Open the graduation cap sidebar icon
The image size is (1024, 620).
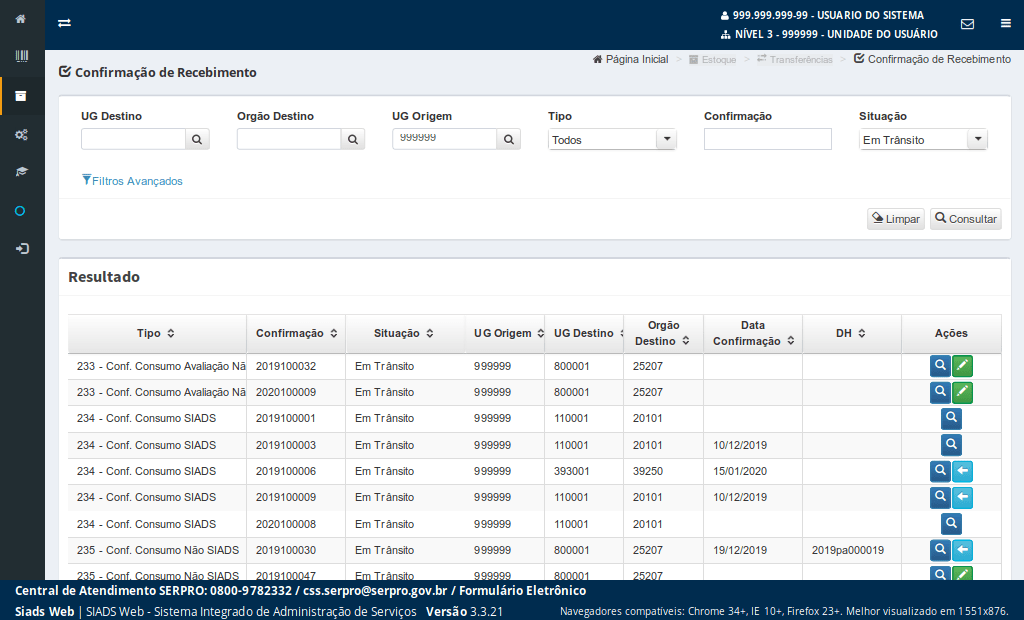(22, 172)
